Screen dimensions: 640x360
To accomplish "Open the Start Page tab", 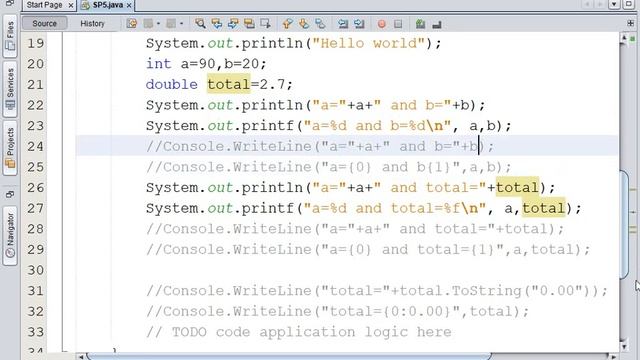I will point(44,5).
